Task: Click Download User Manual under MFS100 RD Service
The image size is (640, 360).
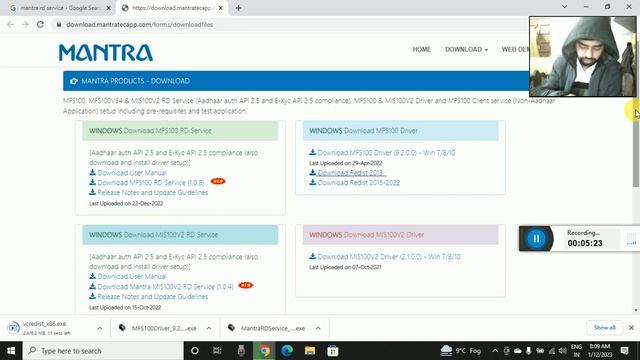Action: pos(132,173)
